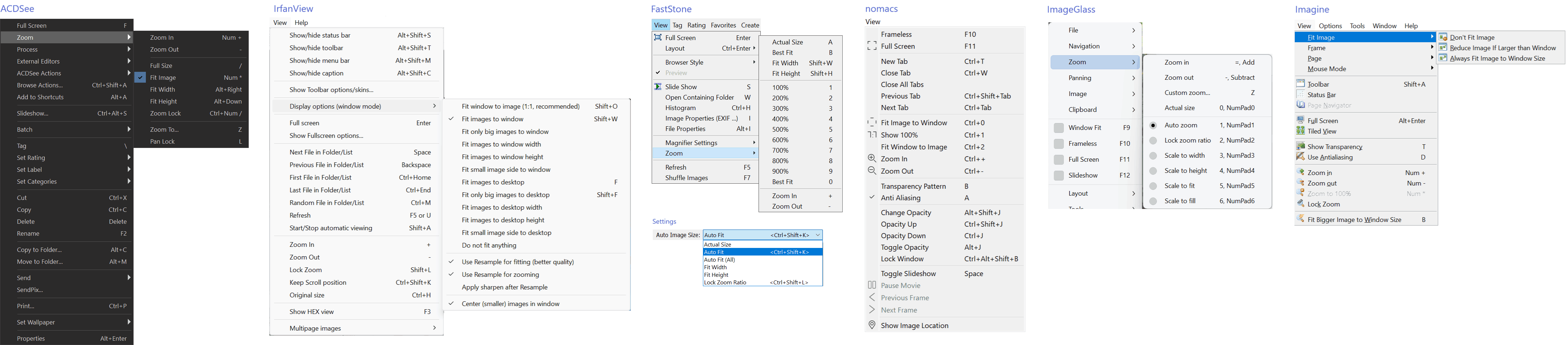Select the Scale to fill radio option
The height and width of the screenshot is (345, 1568).
click(1153, 201)
